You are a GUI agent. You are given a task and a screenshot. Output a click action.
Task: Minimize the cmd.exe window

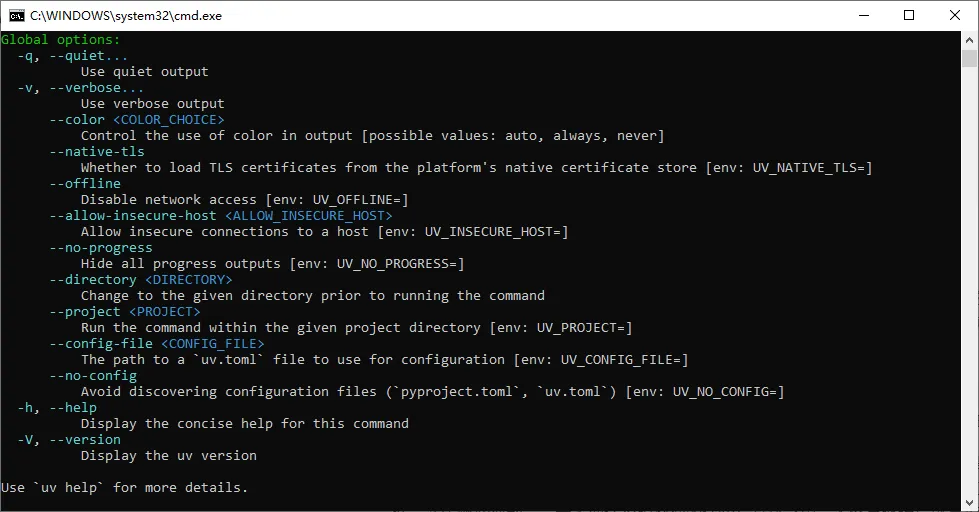pos(862,15)
